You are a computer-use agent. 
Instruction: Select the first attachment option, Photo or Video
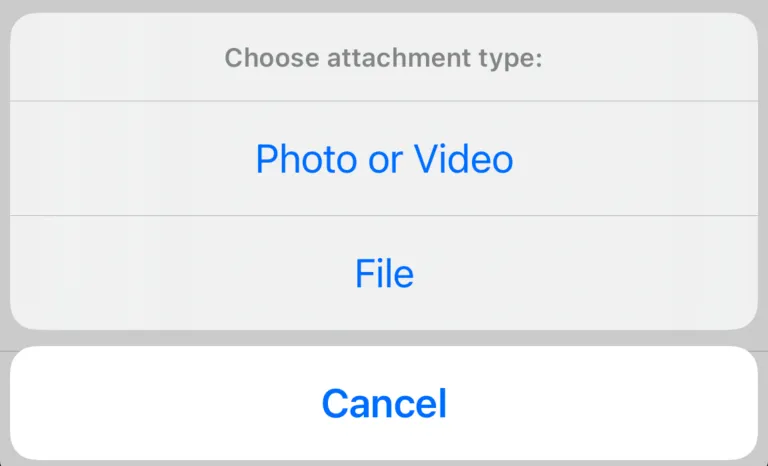(x=384, y=159)
